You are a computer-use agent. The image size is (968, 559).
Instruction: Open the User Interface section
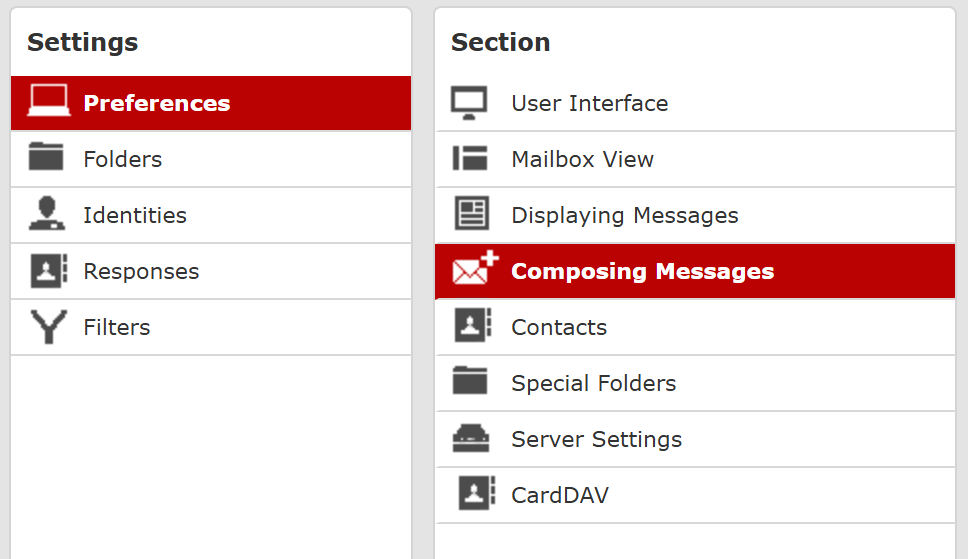(695, 103)
